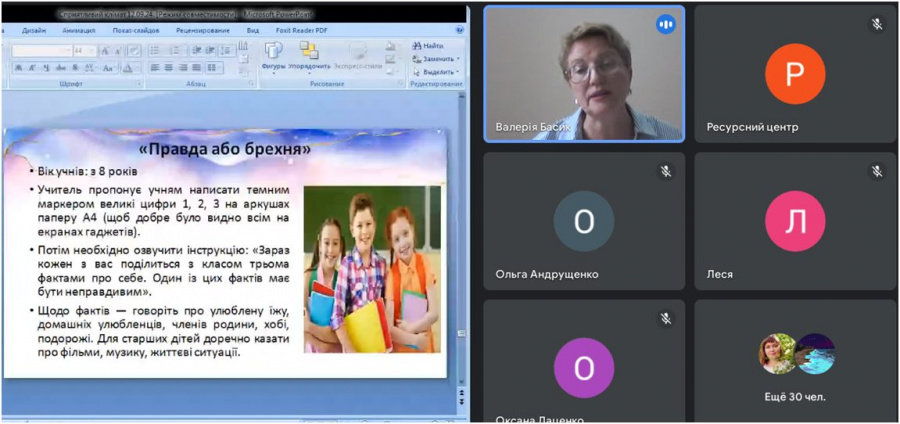This screenshot has width=900, height=424.
Task: Increase the font size with grow-font icon
Action: [105, 51]
